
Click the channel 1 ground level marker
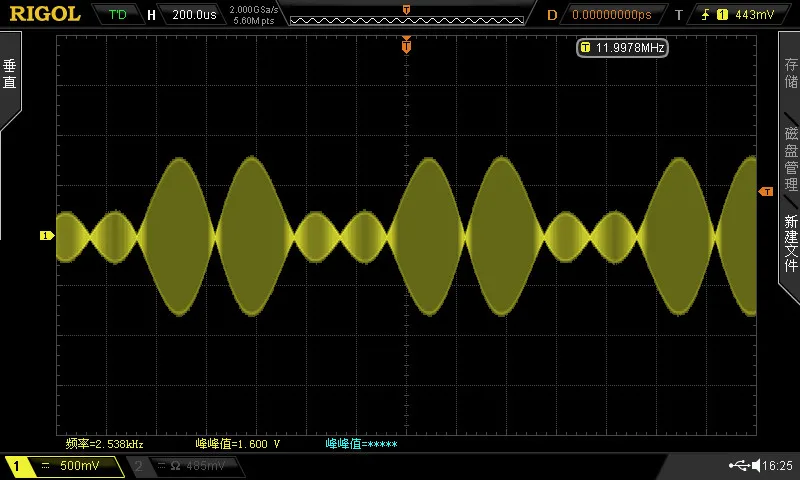click(x=46, y=235)
